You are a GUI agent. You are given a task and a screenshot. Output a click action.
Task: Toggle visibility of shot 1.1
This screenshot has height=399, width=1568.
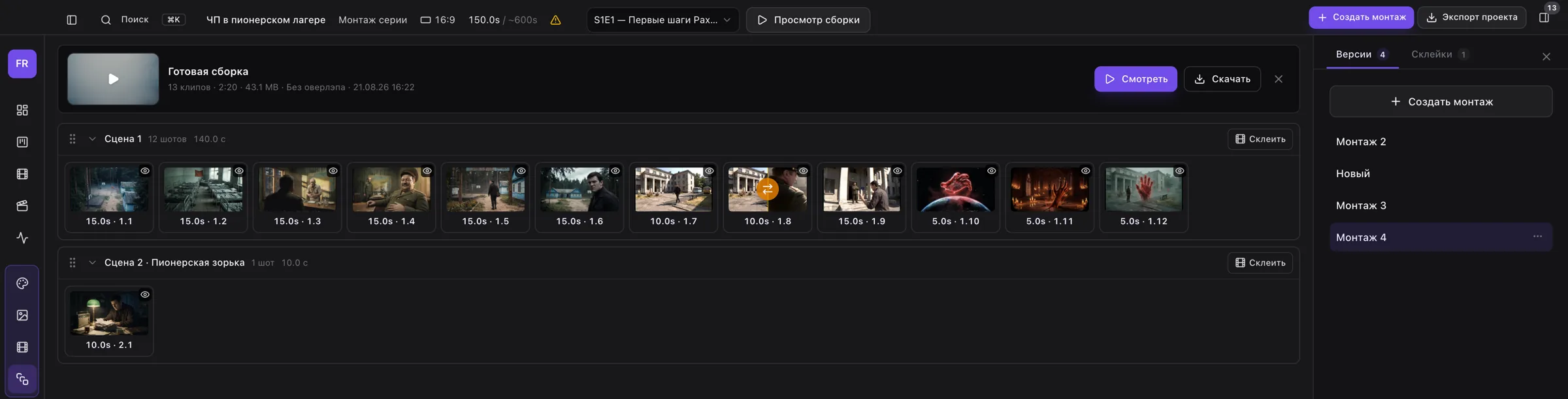coord(145,171)
